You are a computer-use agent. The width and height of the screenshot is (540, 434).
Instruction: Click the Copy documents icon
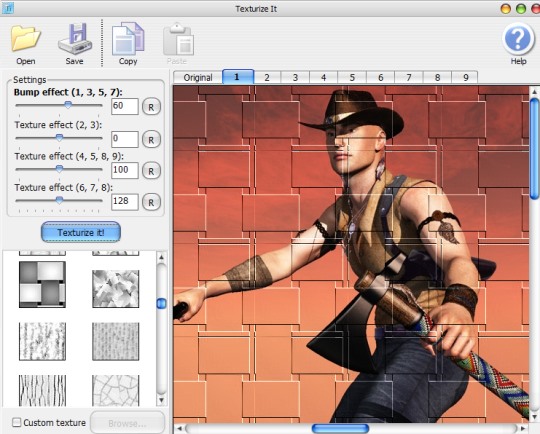pyautogui.click(x=128, y=39)
